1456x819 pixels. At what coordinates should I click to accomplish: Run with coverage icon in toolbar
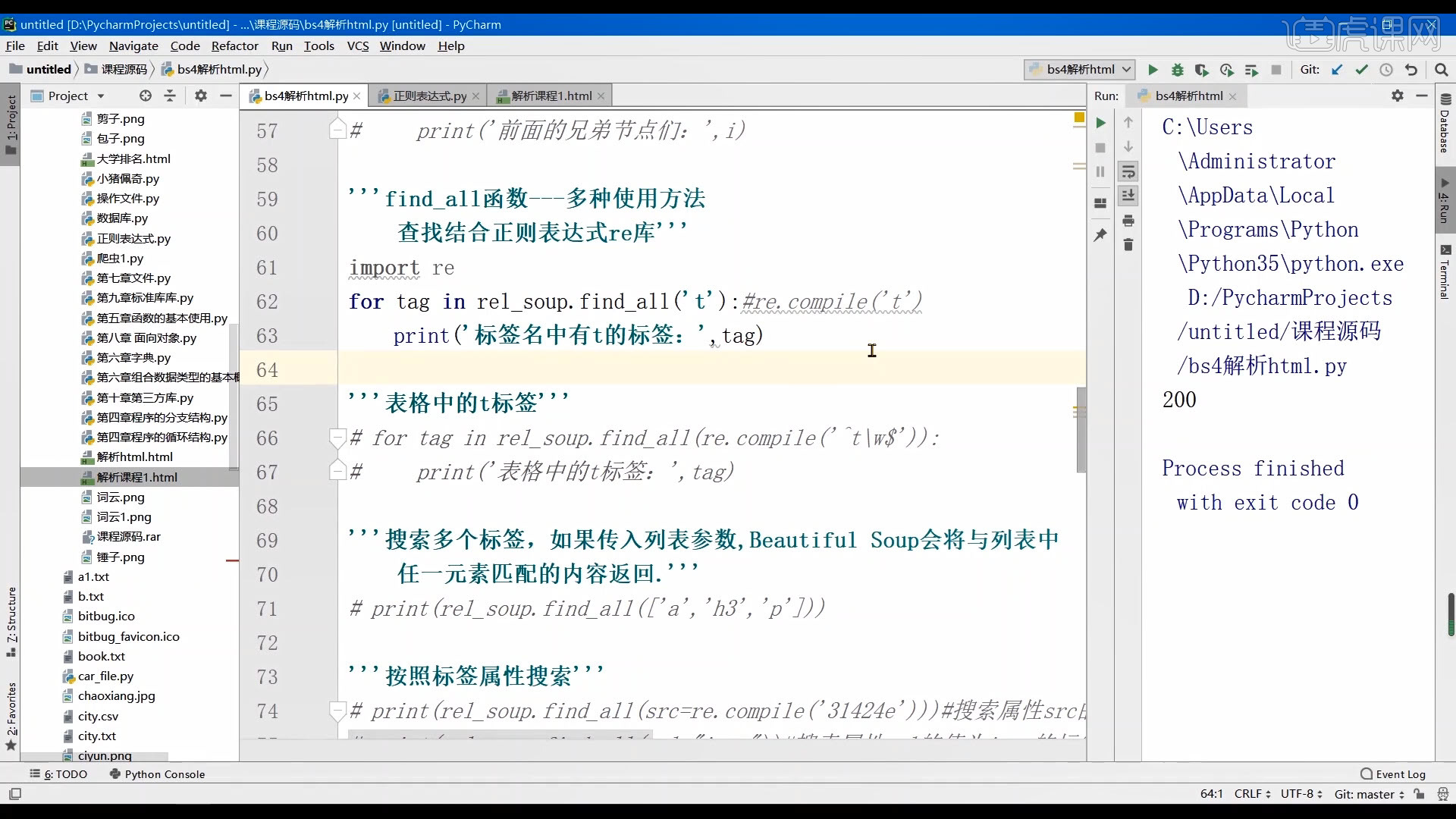1202,70
